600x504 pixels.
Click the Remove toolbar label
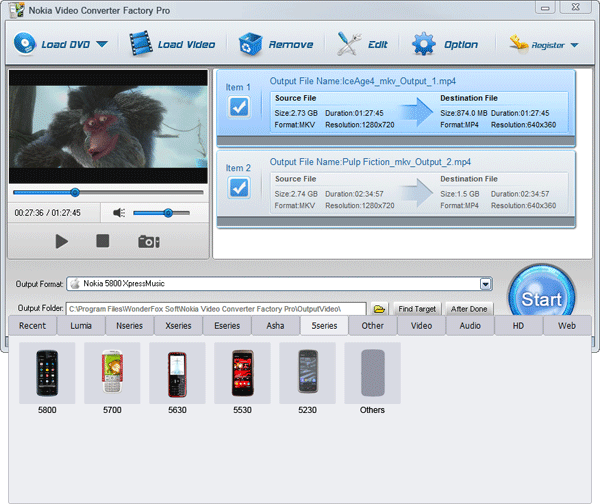(291, 45)
